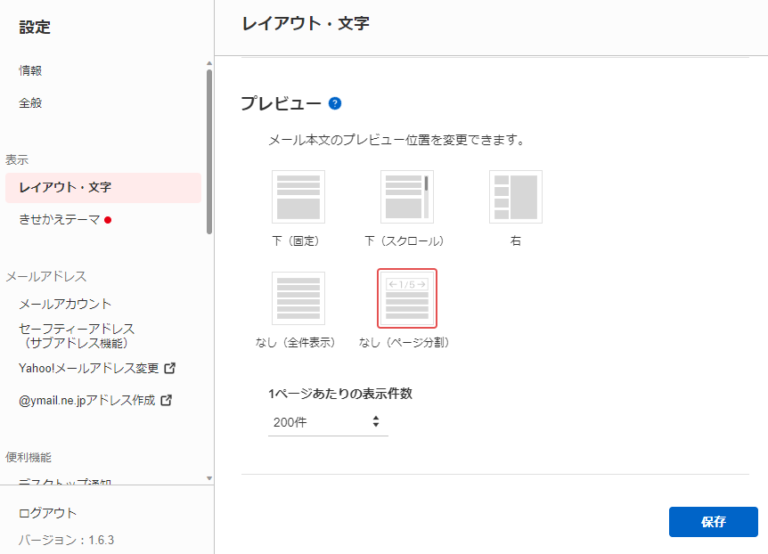This screenshot has width=768, height=554.
Task: Open the 全般 settings section
Action: pos(31,103)
